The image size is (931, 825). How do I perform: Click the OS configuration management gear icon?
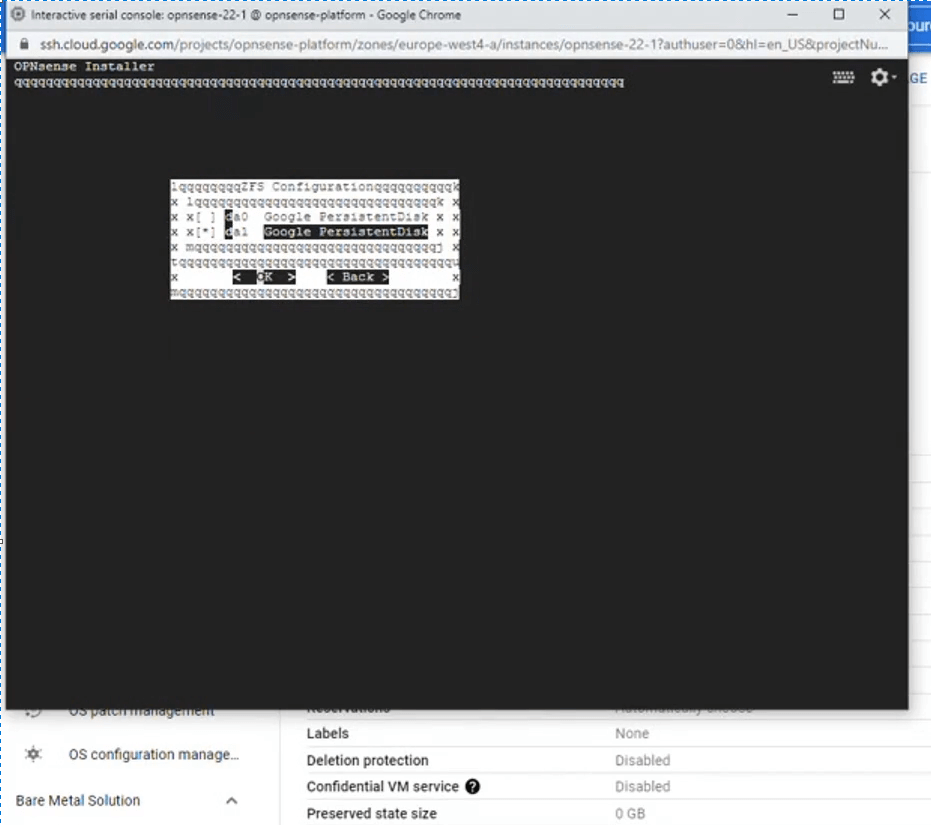(33, 754)
